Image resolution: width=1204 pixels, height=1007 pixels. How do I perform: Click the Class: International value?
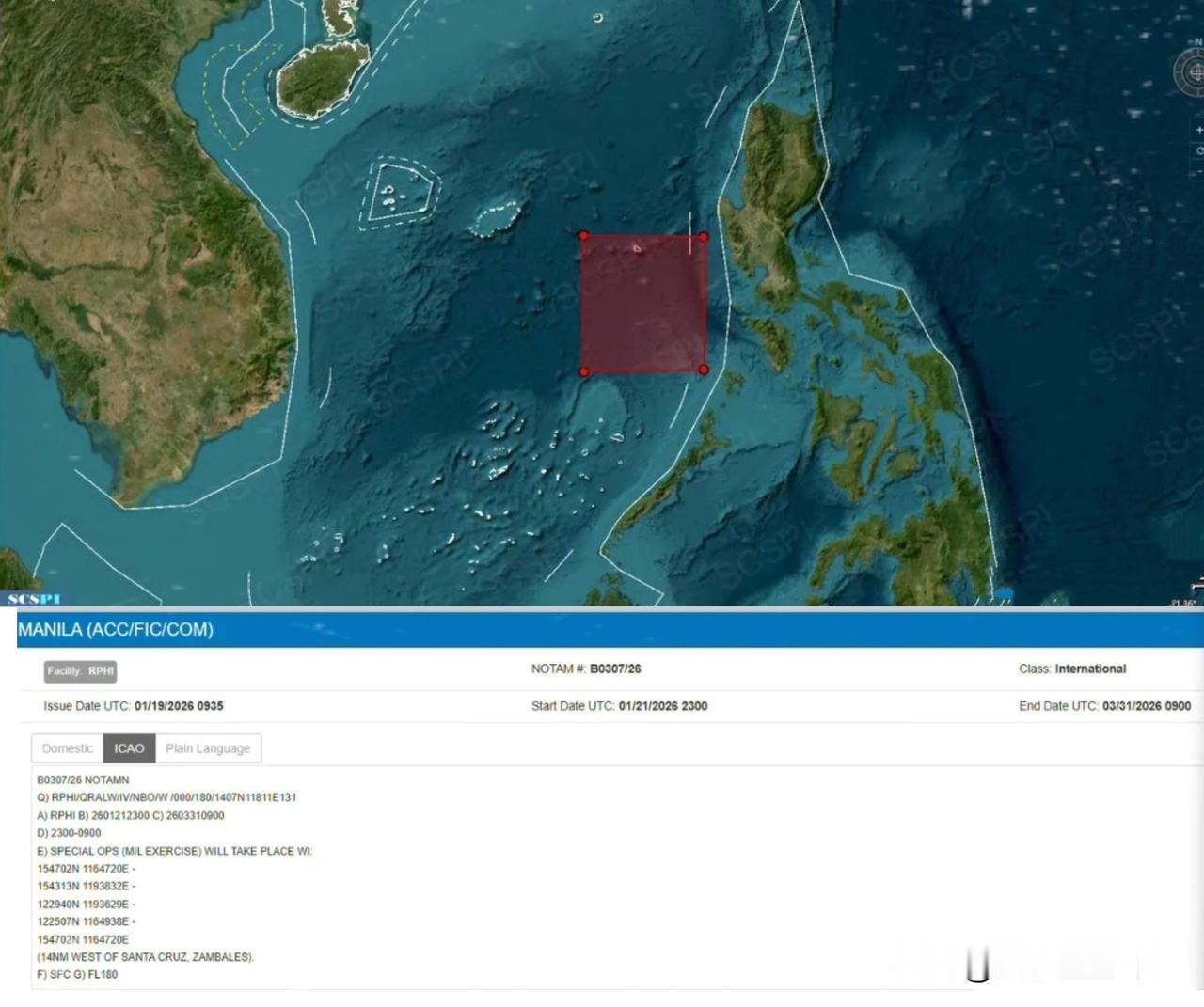(x=1090, y=669)
